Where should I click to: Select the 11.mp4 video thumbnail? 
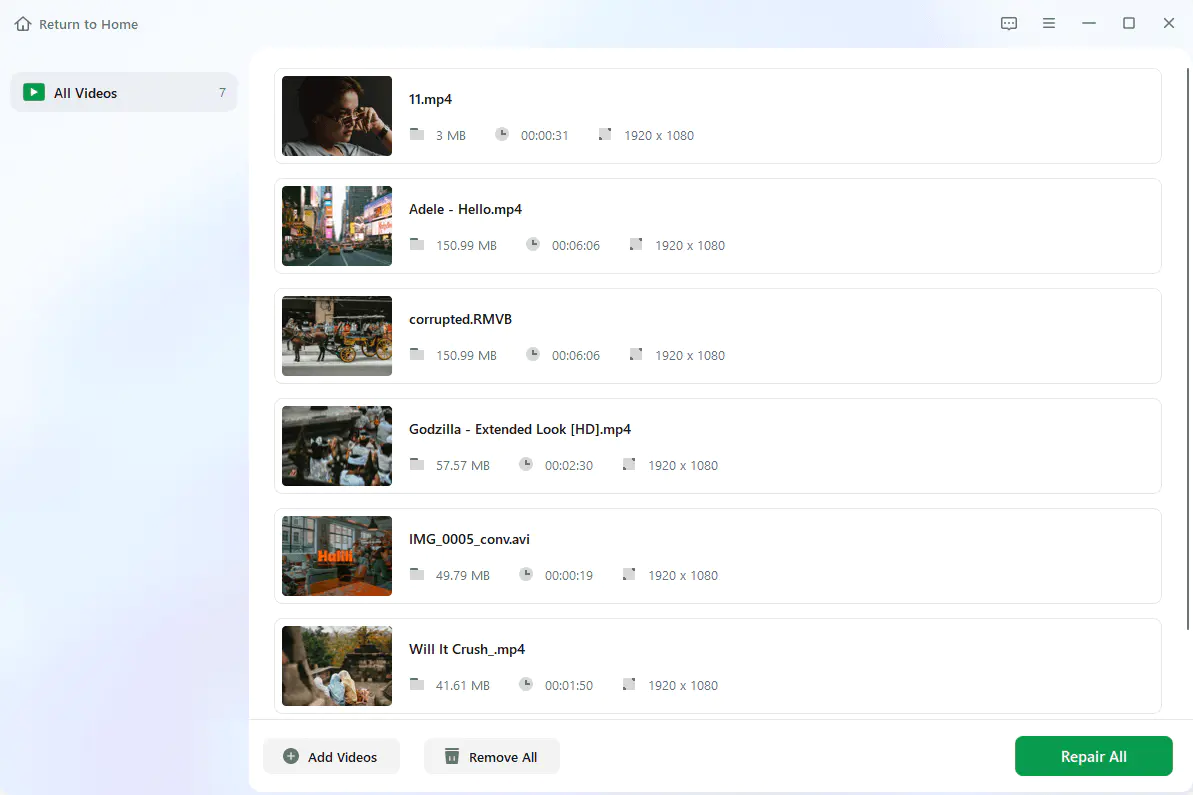pos(337,116)
